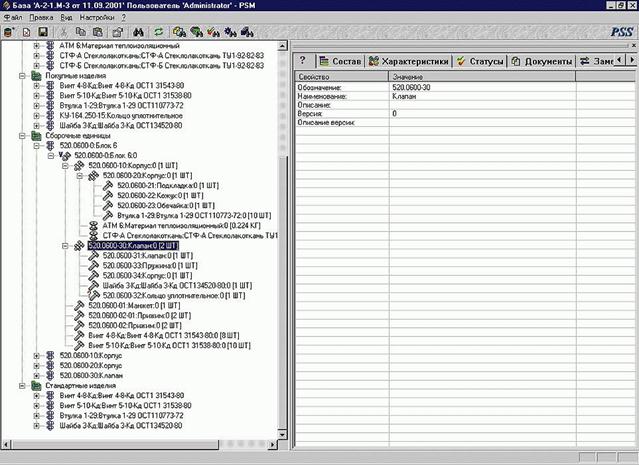This screenshot has width=639, height=465.
Task: Collapse the Сборочные единицы folder
Action: pos(22,136)
